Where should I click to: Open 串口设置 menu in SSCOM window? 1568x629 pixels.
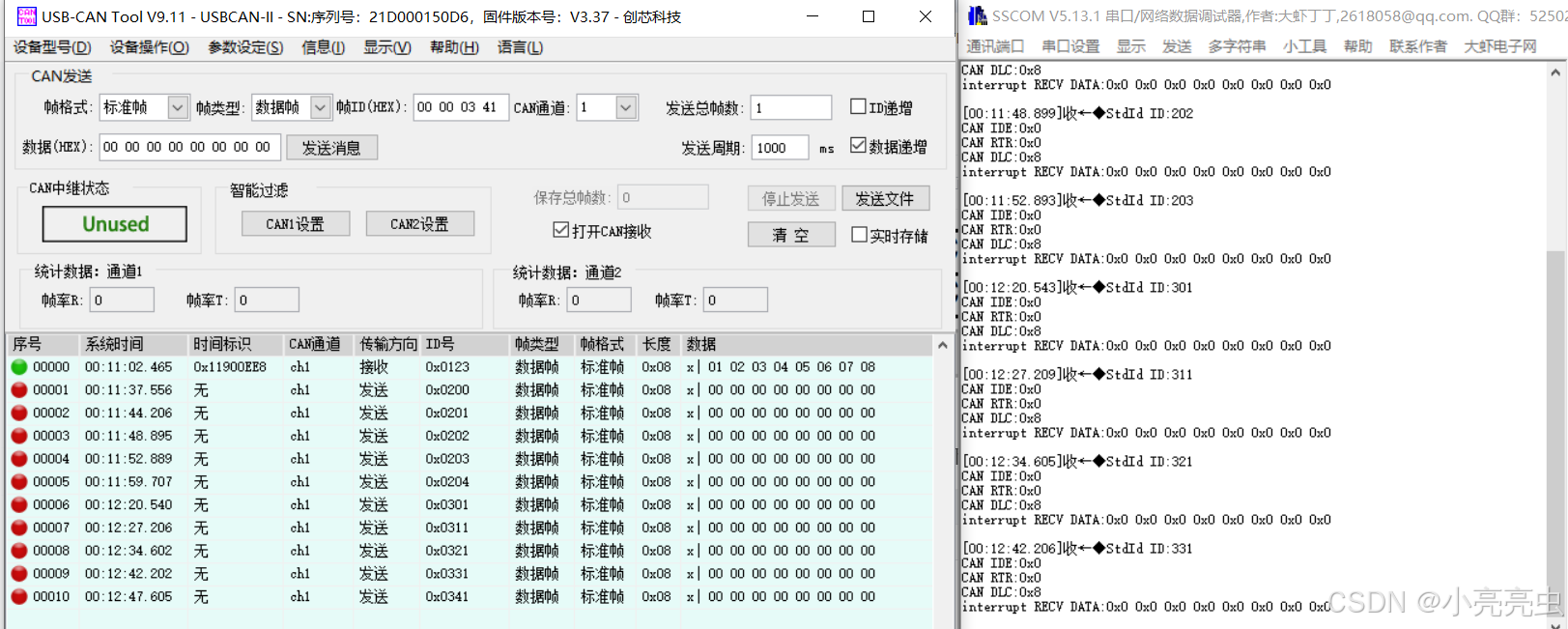tap(1070, 46)
